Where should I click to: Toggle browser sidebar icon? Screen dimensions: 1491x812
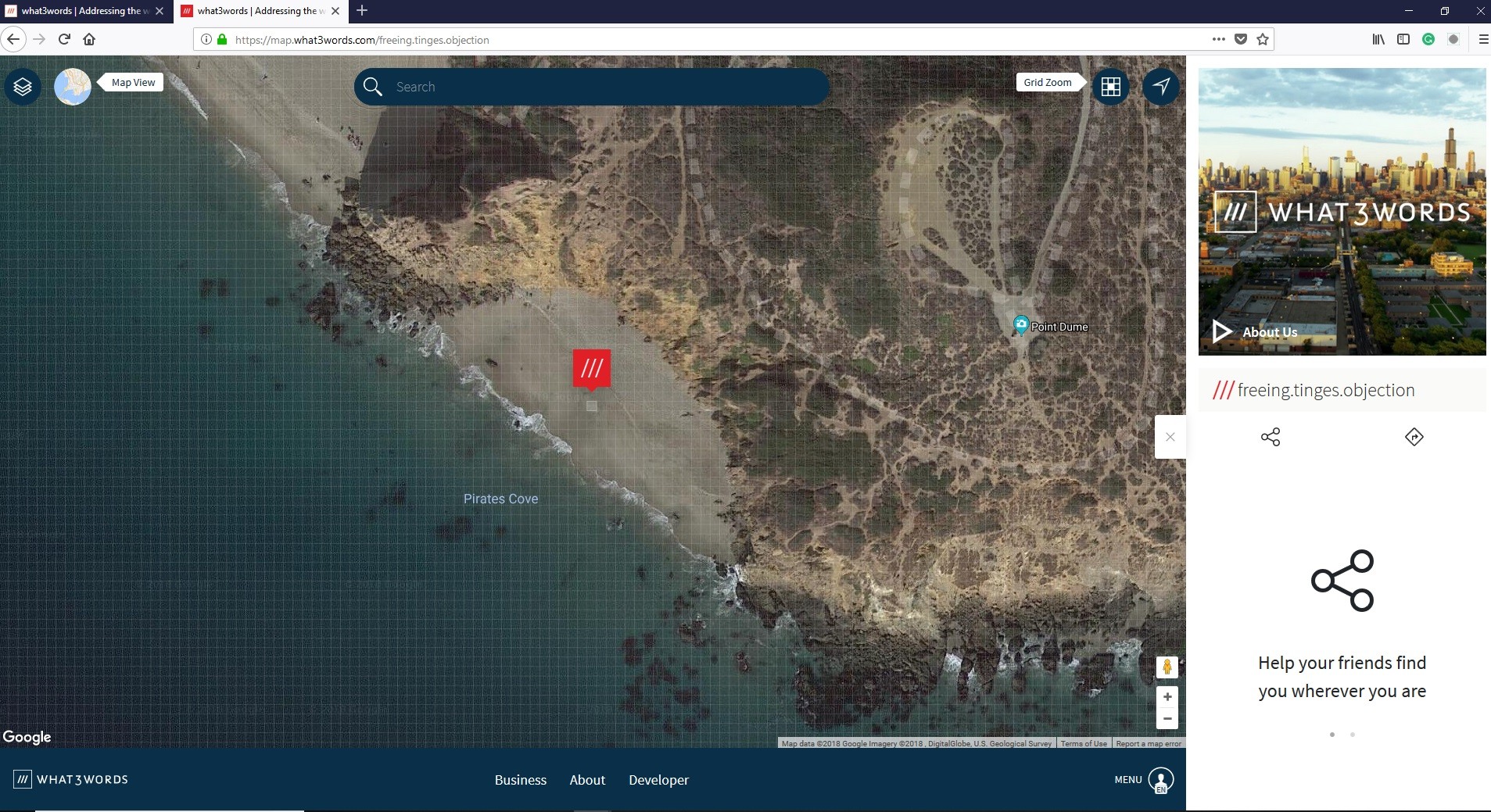[1403, 39]
